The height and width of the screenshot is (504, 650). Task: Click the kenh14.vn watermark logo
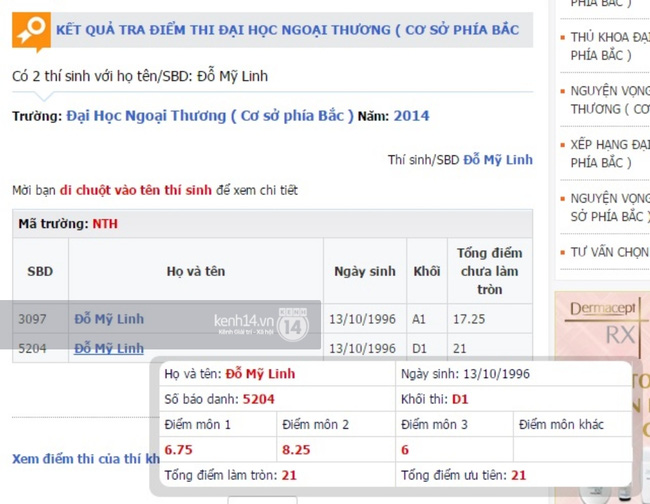[x=243, y=322]
